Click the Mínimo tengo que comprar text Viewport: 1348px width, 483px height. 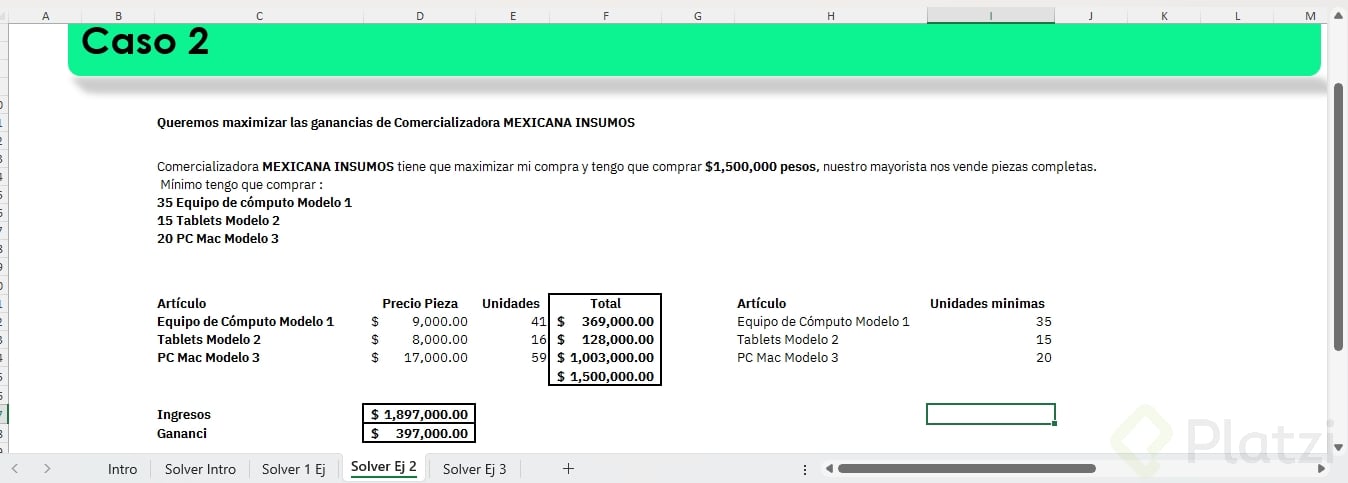pos(241,184)
